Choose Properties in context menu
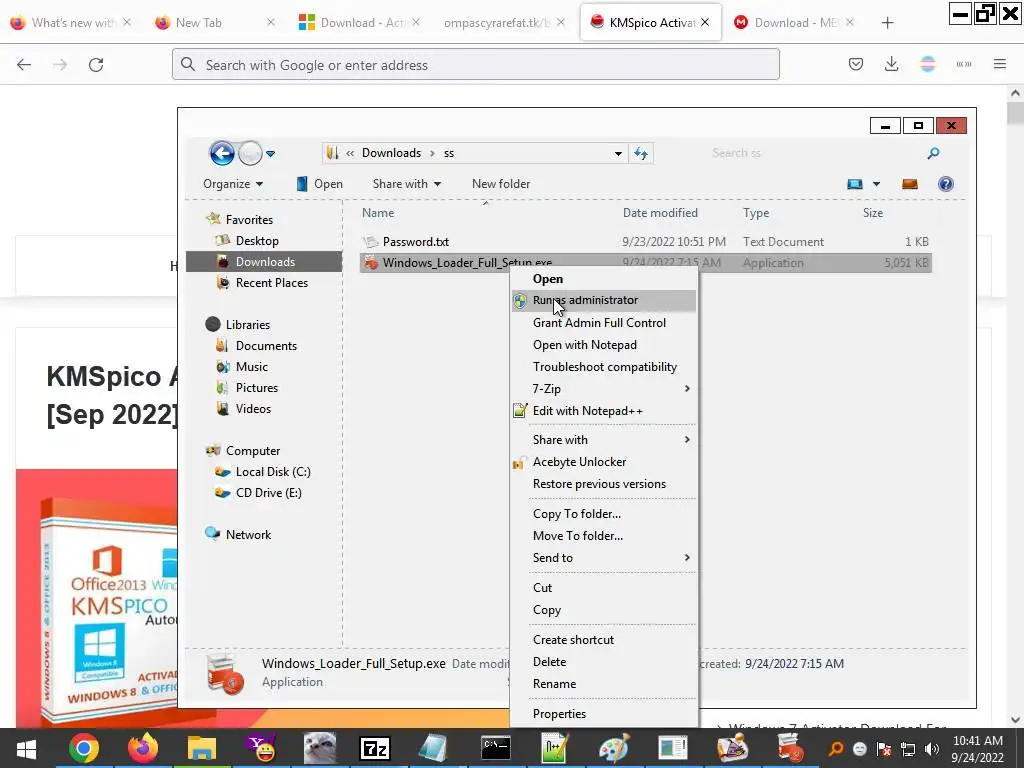 click(x=559, y=714)
